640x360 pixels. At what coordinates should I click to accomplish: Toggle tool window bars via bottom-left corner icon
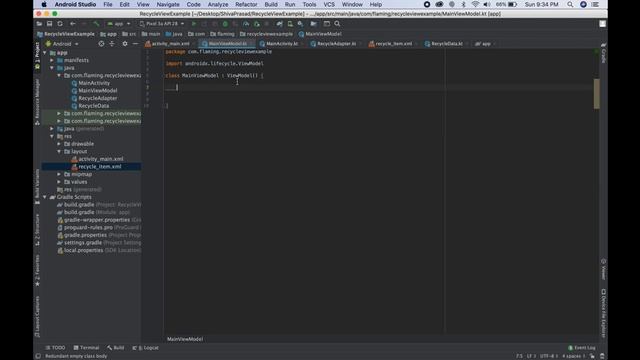click(x=38, y=356)
